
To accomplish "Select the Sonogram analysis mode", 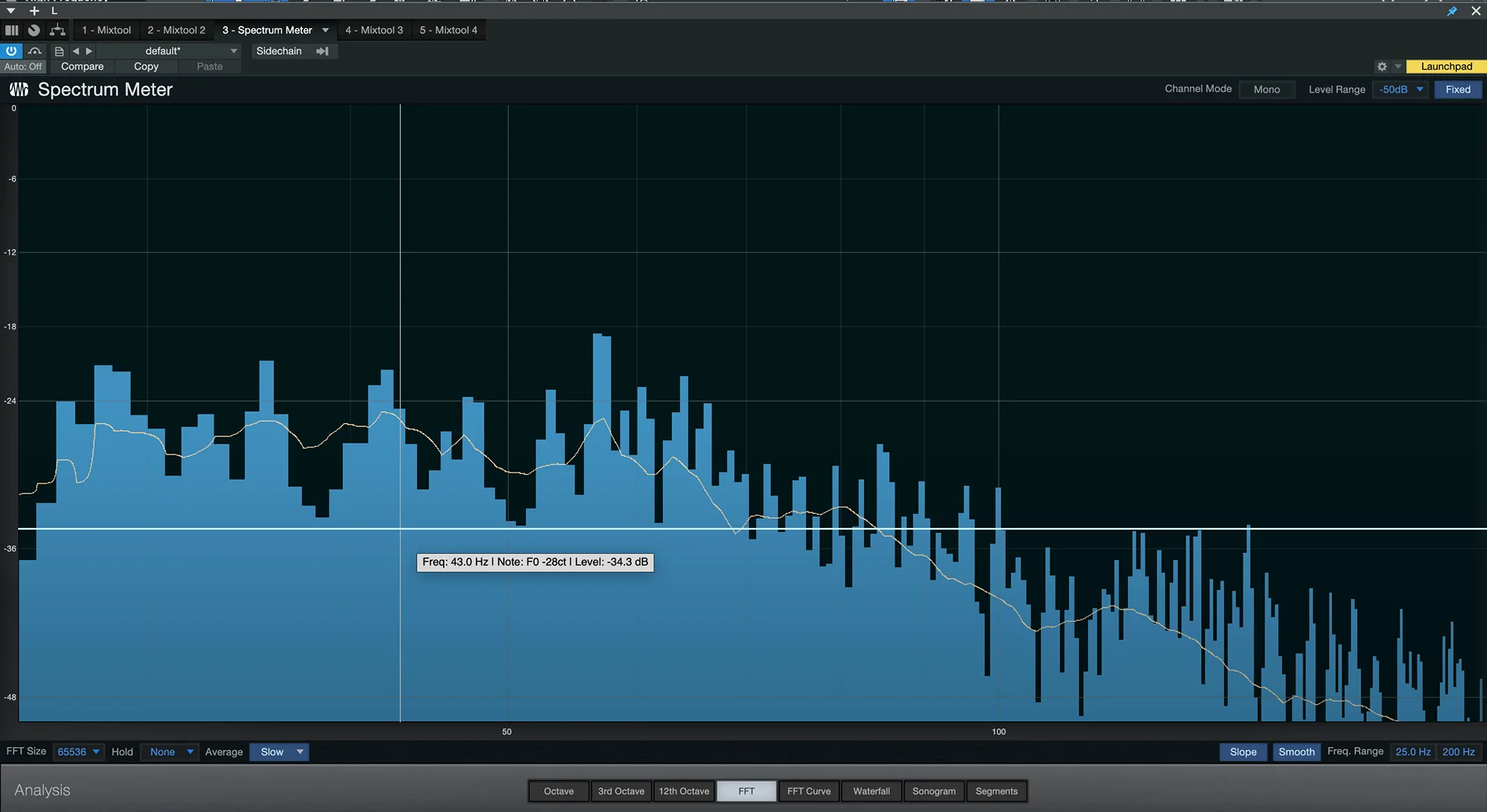I will [934, 791].
